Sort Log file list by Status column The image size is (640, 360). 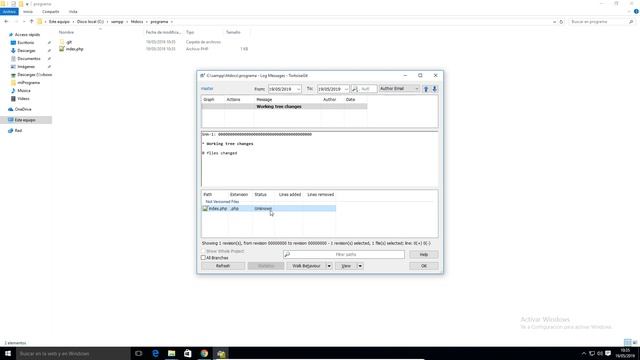tap(260, 195)
